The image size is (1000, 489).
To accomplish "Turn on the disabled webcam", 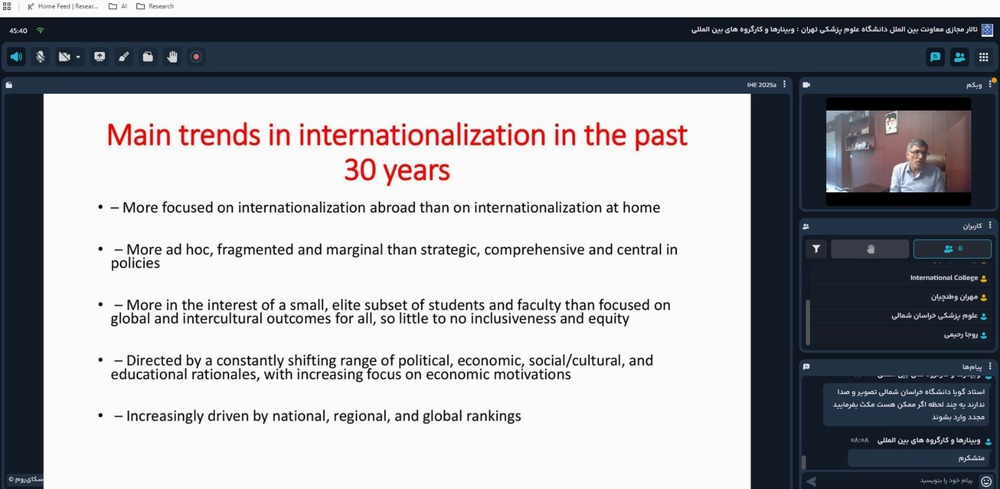I will click(65, 57).
